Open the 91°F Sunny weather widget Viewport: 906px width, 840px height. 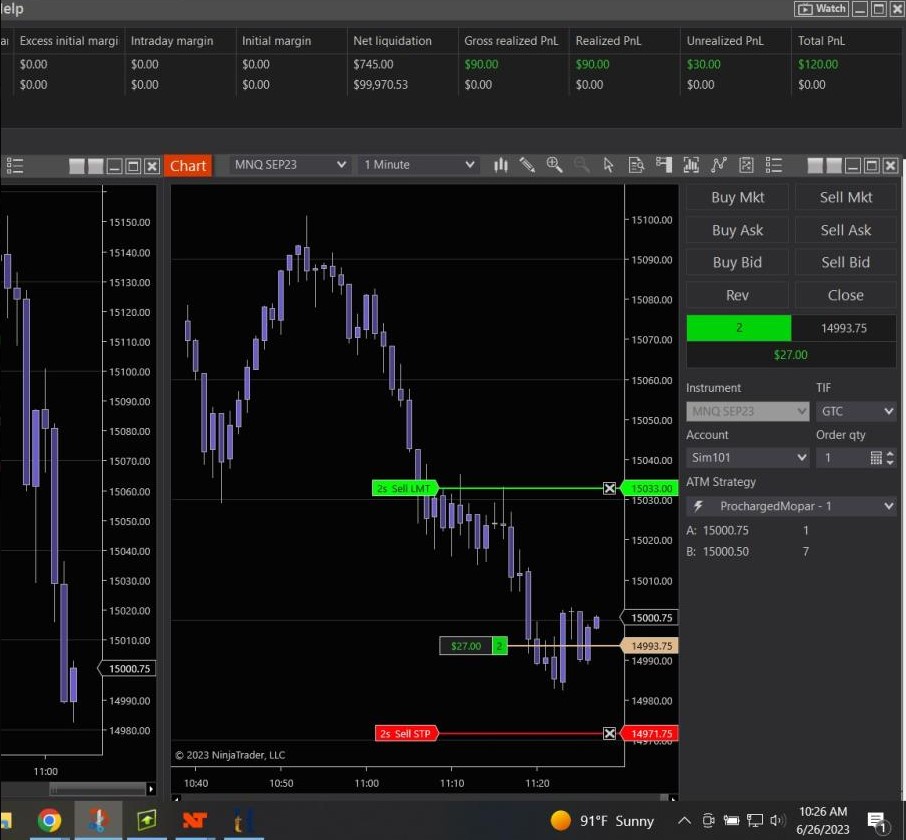tap(602, 821)
